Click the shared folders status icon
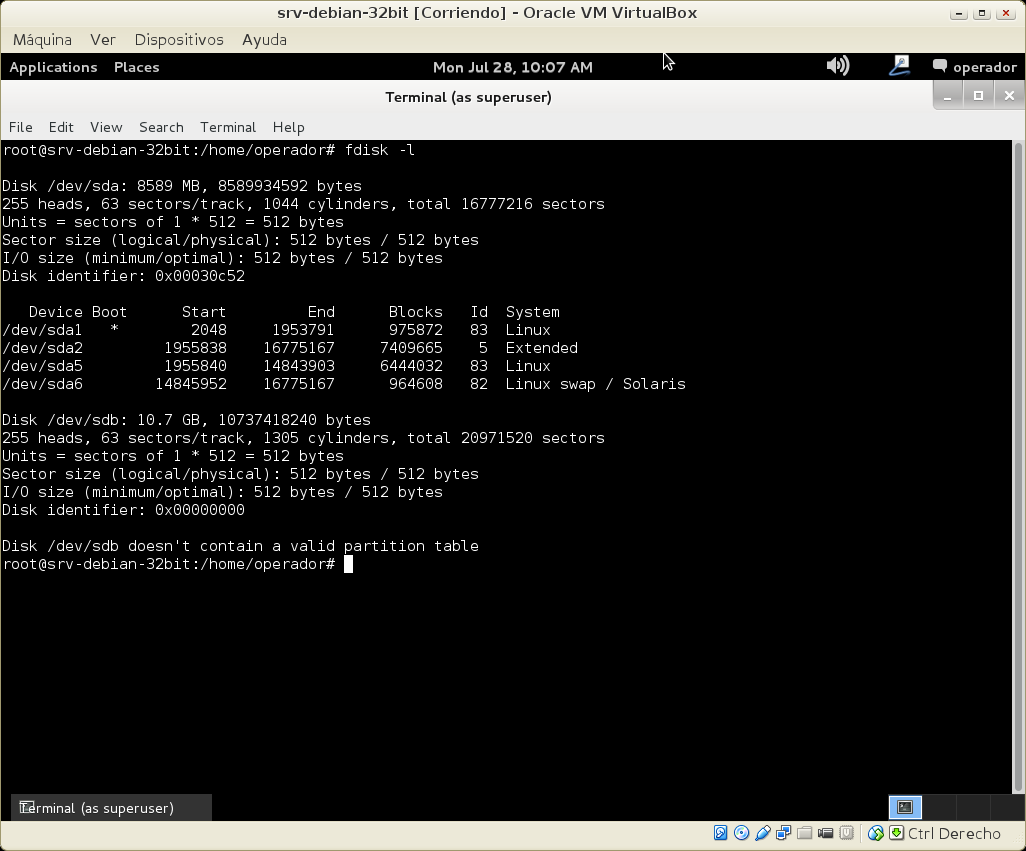 point(804,833)
